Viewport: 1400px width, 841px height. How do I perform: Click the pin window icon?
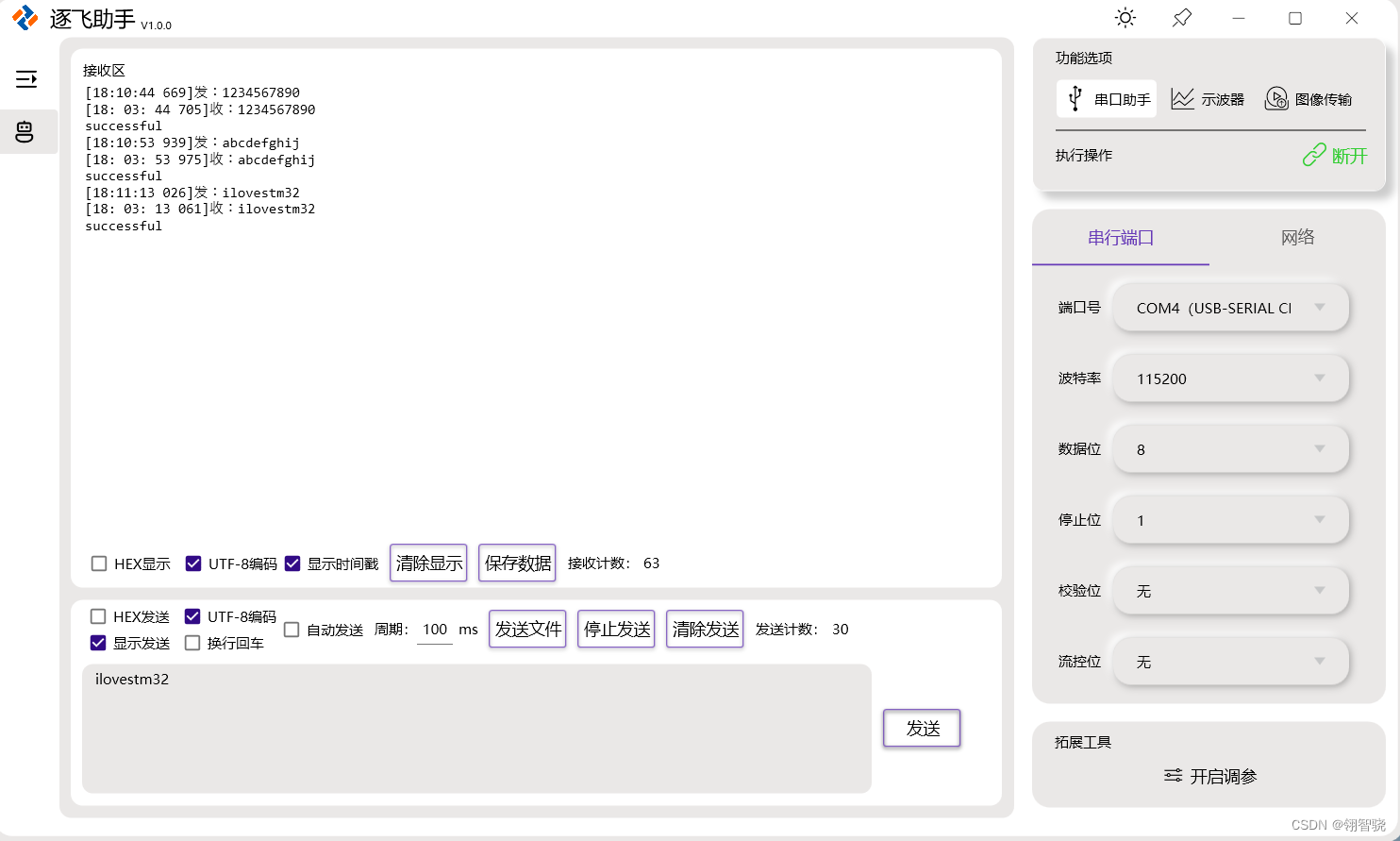(x=1181, y=18)
